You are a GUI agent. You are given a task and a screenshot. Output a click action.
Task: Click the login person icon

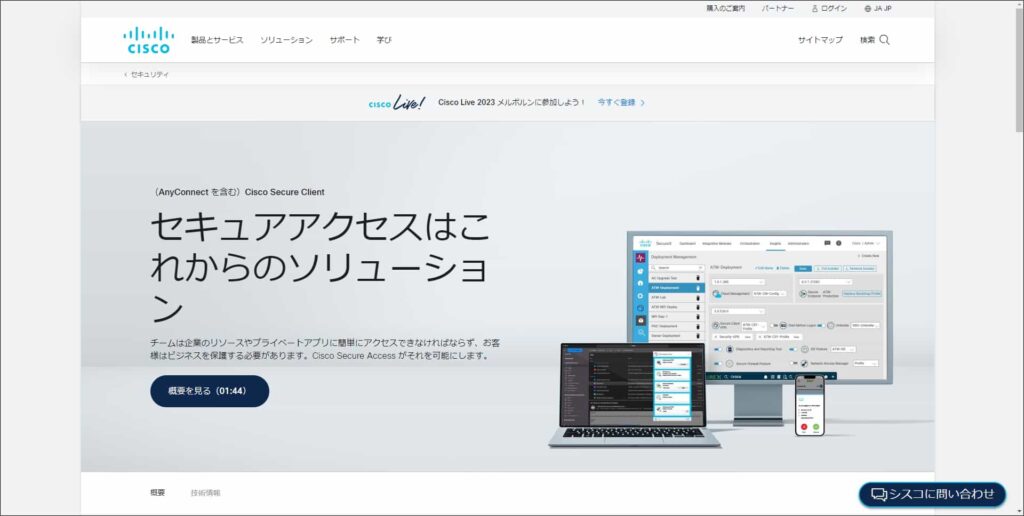(x=814, y=8)
